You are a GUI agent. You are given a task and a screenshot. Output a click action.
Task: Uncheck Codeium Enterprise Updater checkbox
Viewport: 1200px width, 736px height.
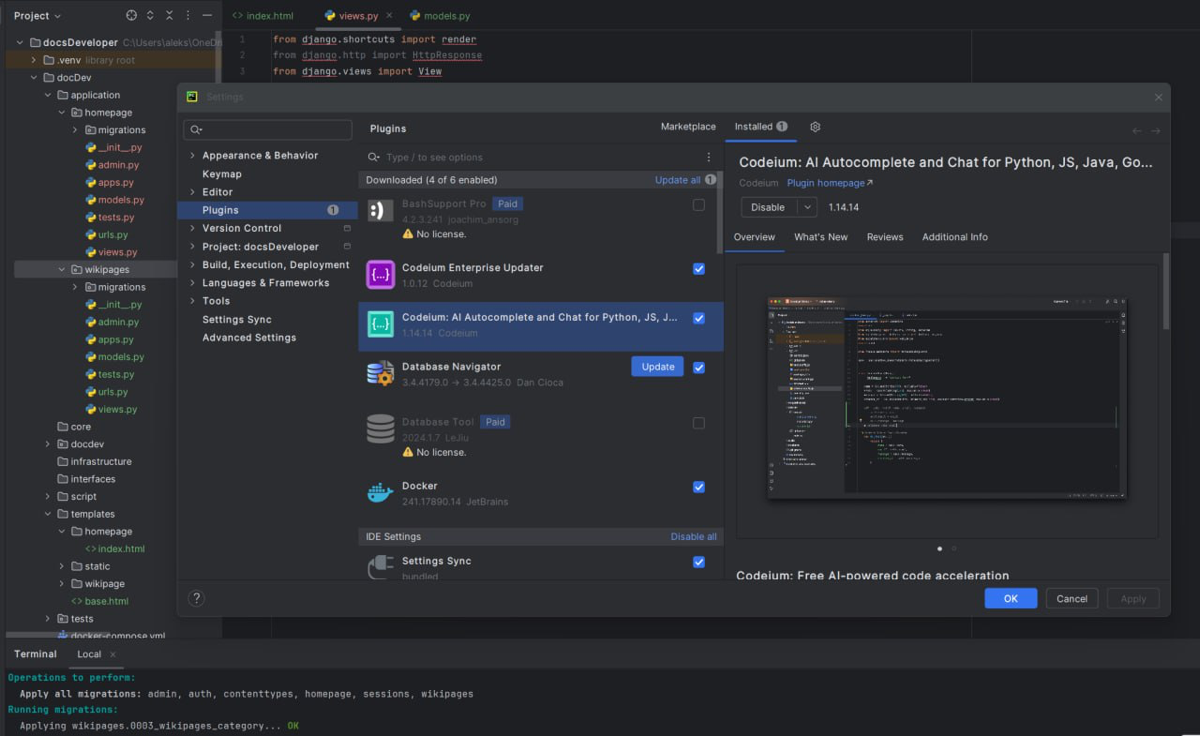pyautogui.click(x=699, y=269)
